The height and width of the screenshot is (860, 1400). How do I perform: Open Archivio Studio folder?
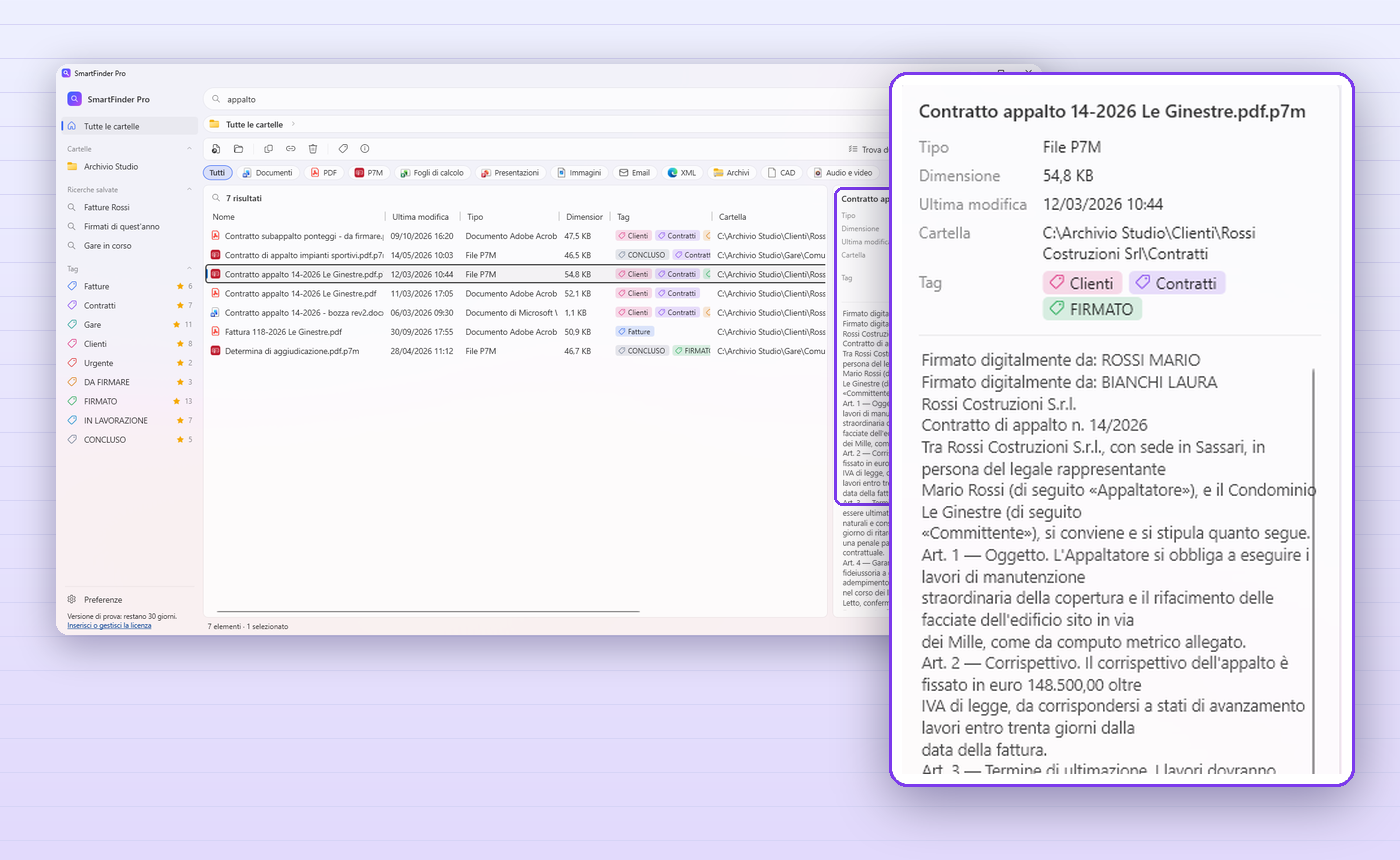[x=130, y=166]
